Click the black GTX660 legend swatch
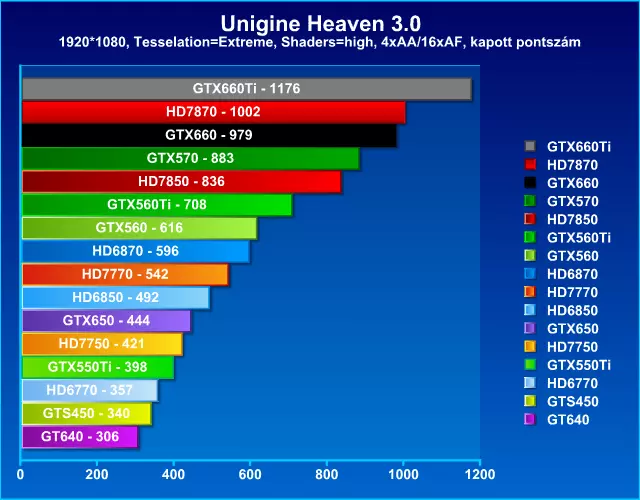Viewport: 640px width, 500px height. pyautogui.click(x=530, y=182)
